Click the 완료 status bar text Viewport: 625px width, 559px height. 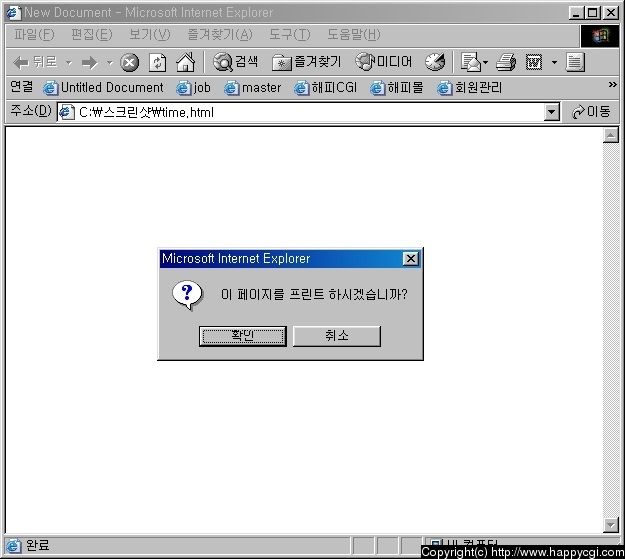tap(37, 545)
